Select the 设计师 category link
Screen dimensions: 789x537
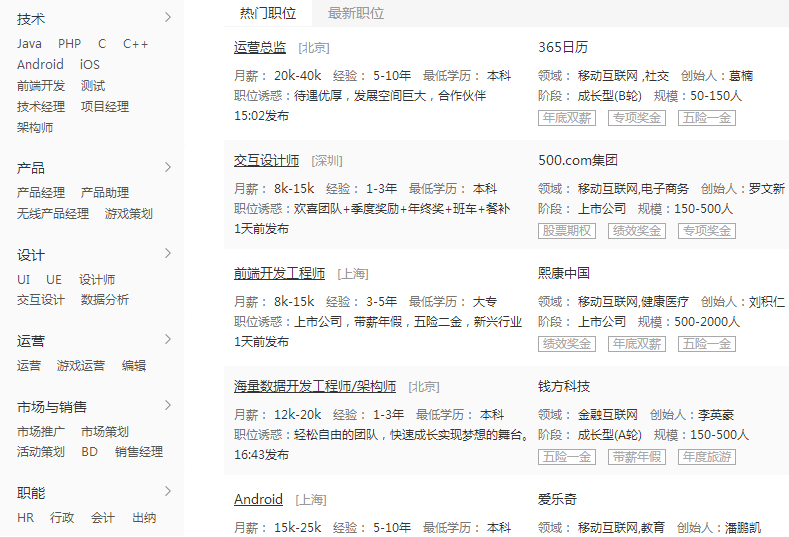coord(97,279)
